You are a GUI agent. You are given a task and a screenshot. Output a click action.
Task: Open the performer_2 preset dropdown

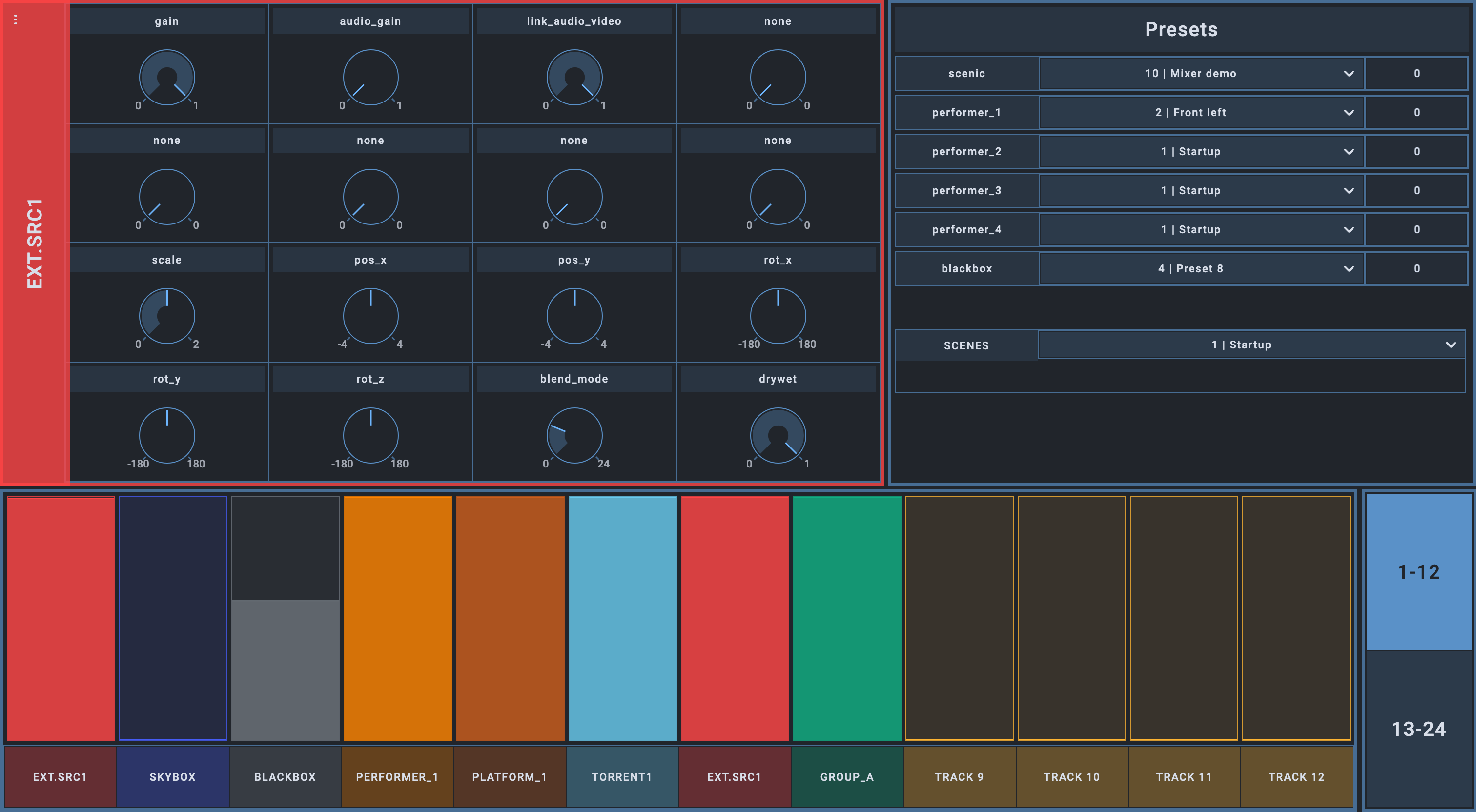click(1201, 151)
